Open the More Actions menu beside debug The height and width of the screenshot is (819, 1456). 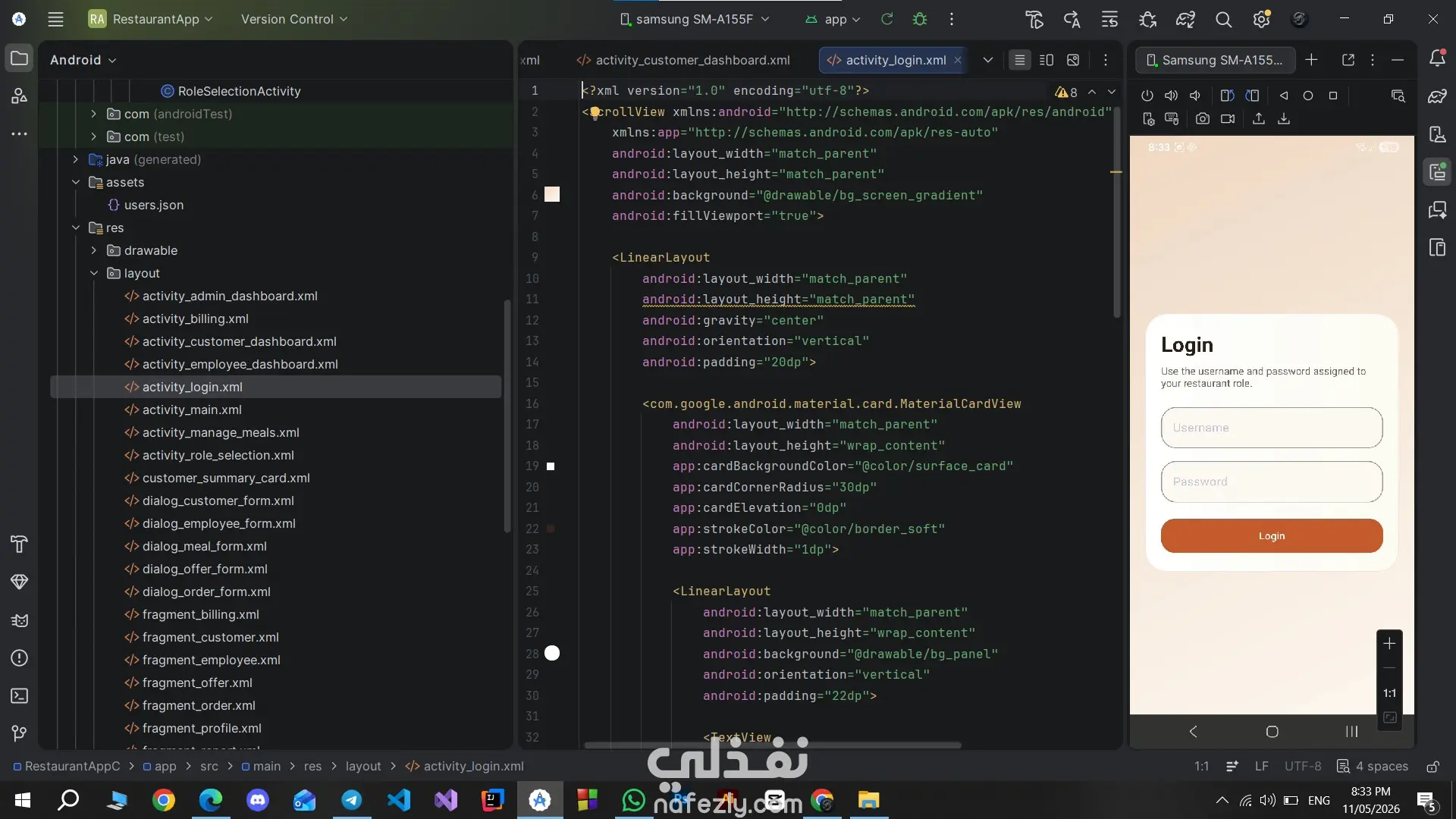(952, 19)
